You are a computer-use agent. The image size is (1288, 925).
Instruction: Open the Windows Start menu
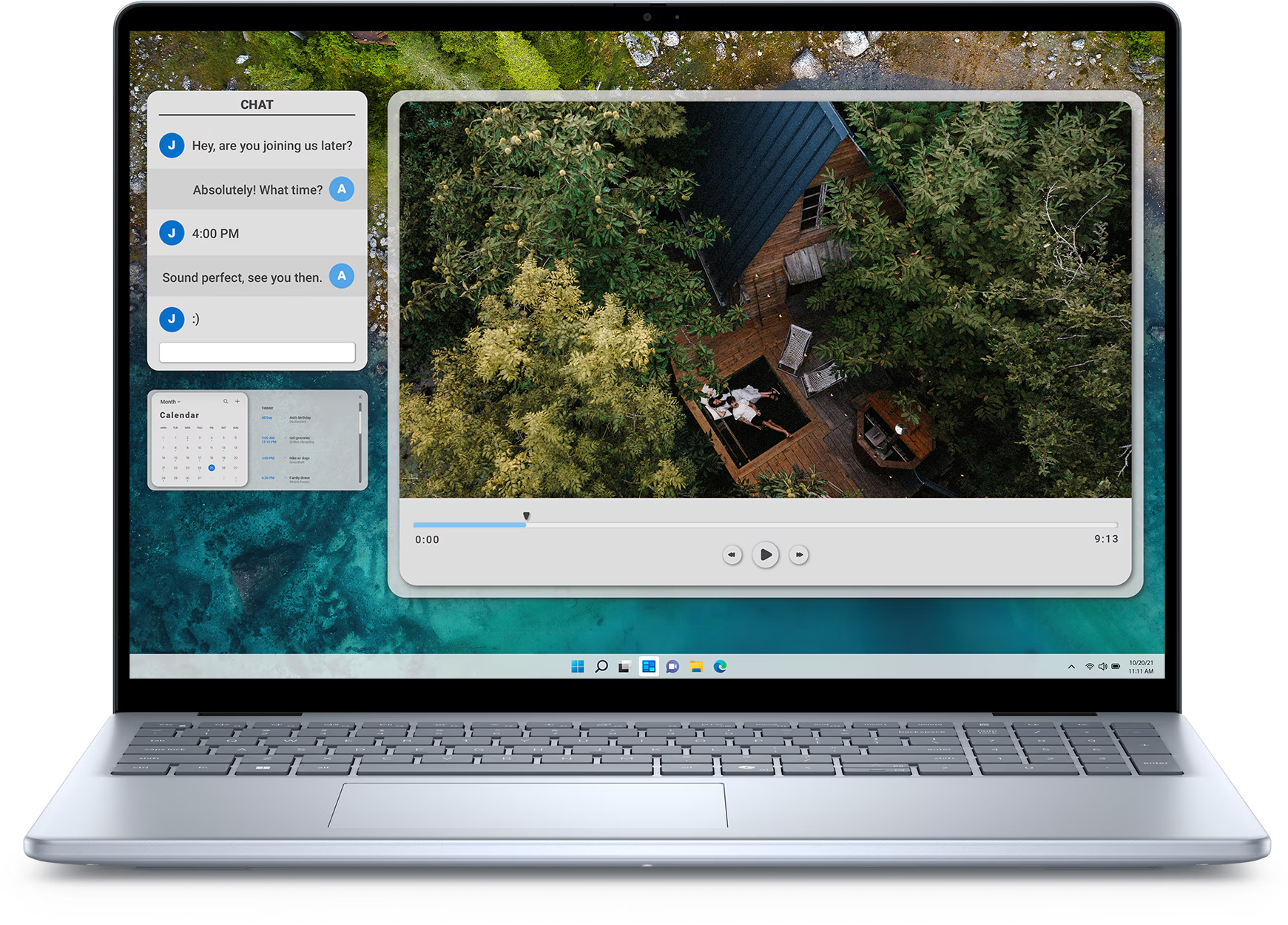tap(578, 667)
